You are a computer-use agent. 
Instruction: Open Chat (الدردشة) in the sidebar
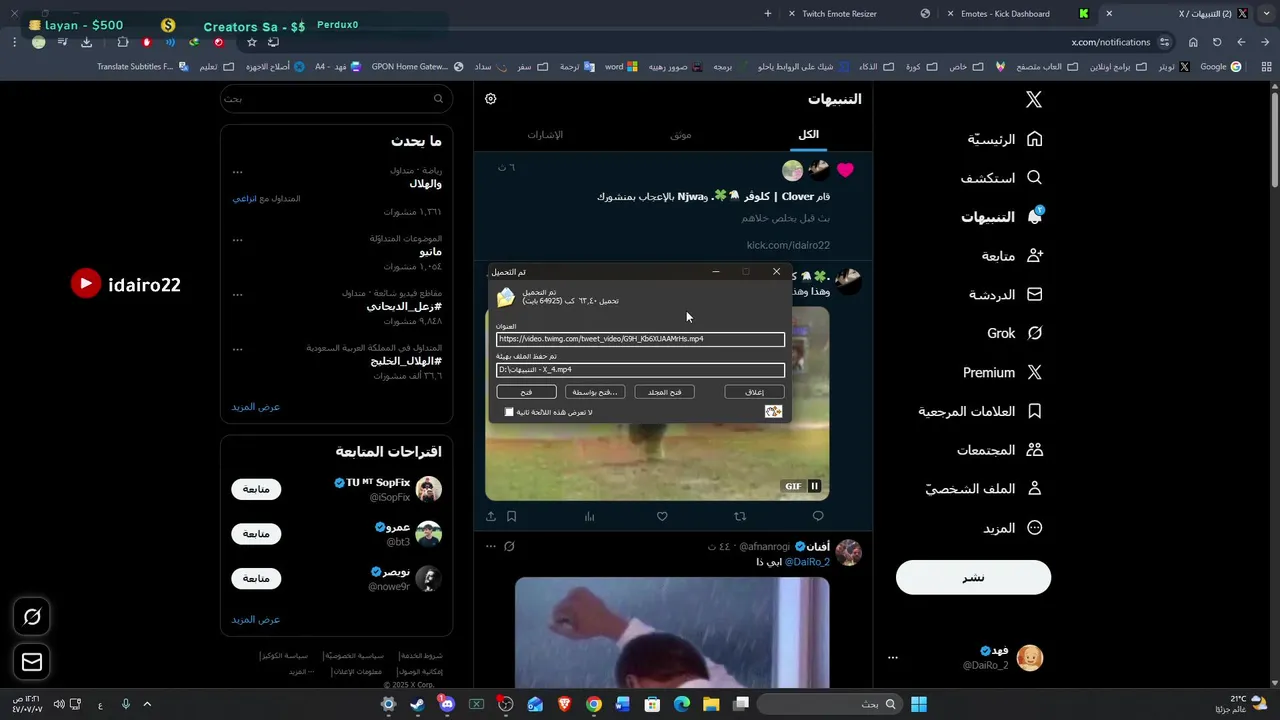pyautogui.click(x=1005, y=295)
